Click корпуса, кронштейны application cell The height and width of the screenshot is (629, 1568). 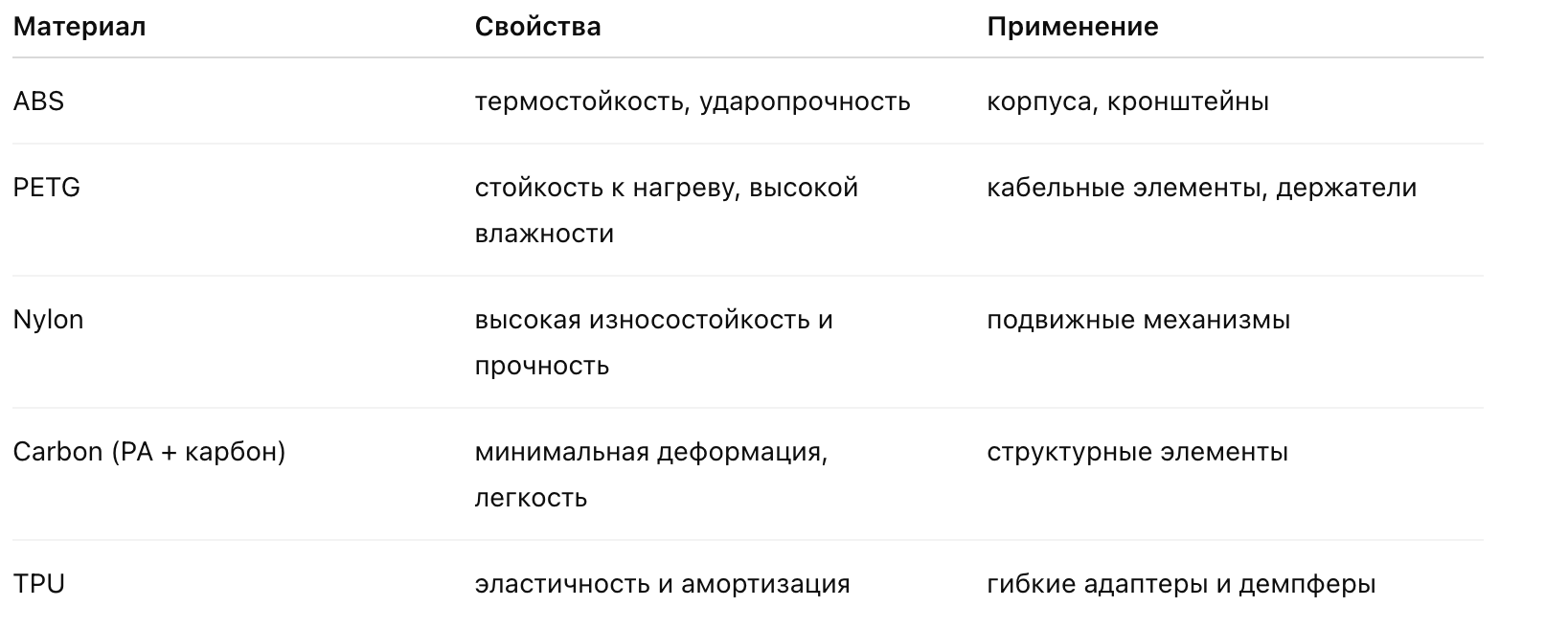coord(1126,101)
